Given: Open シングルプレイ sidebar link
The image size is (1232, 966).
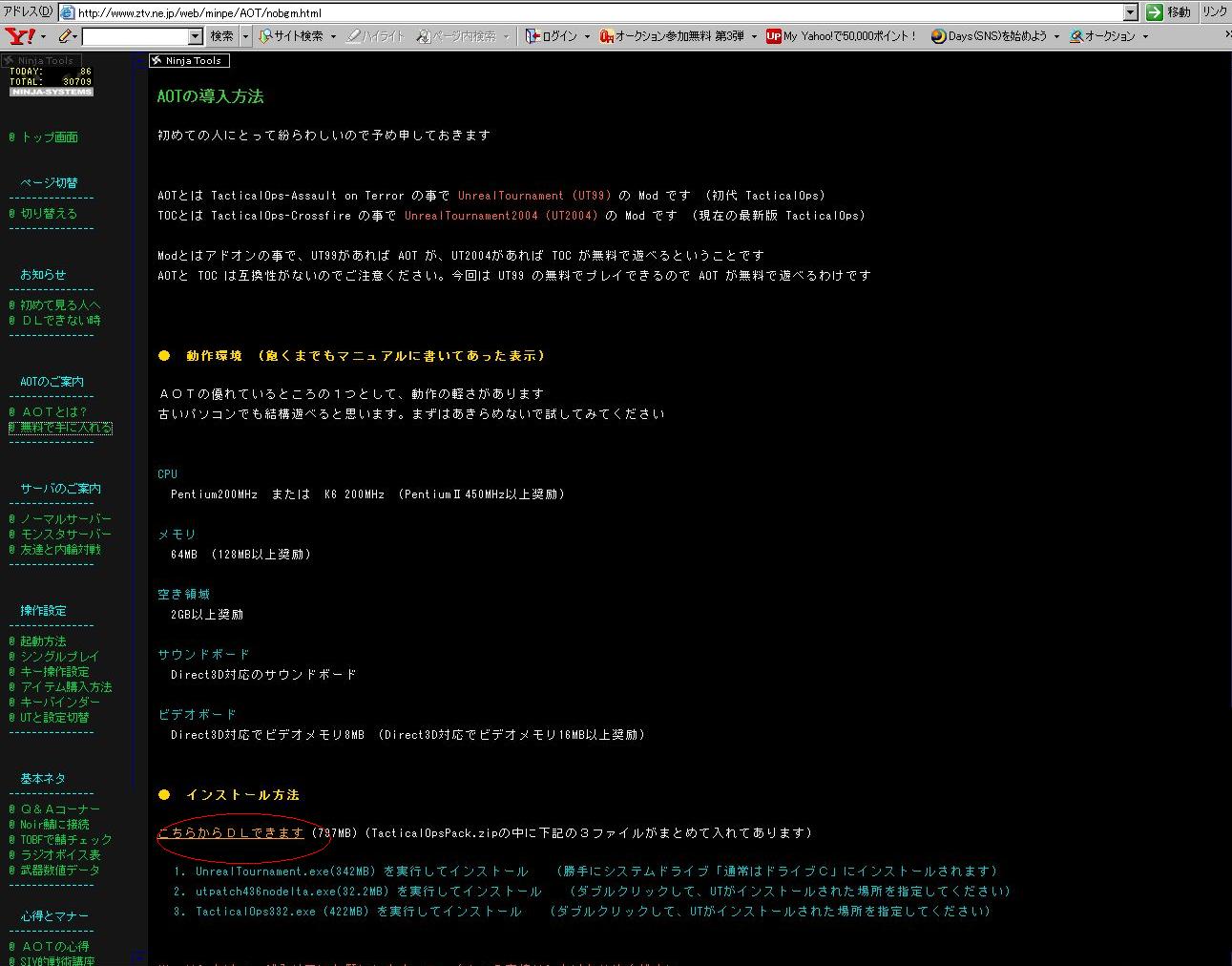Looking at the screenshot, I should pyautogui.click(x=59, y=657).
